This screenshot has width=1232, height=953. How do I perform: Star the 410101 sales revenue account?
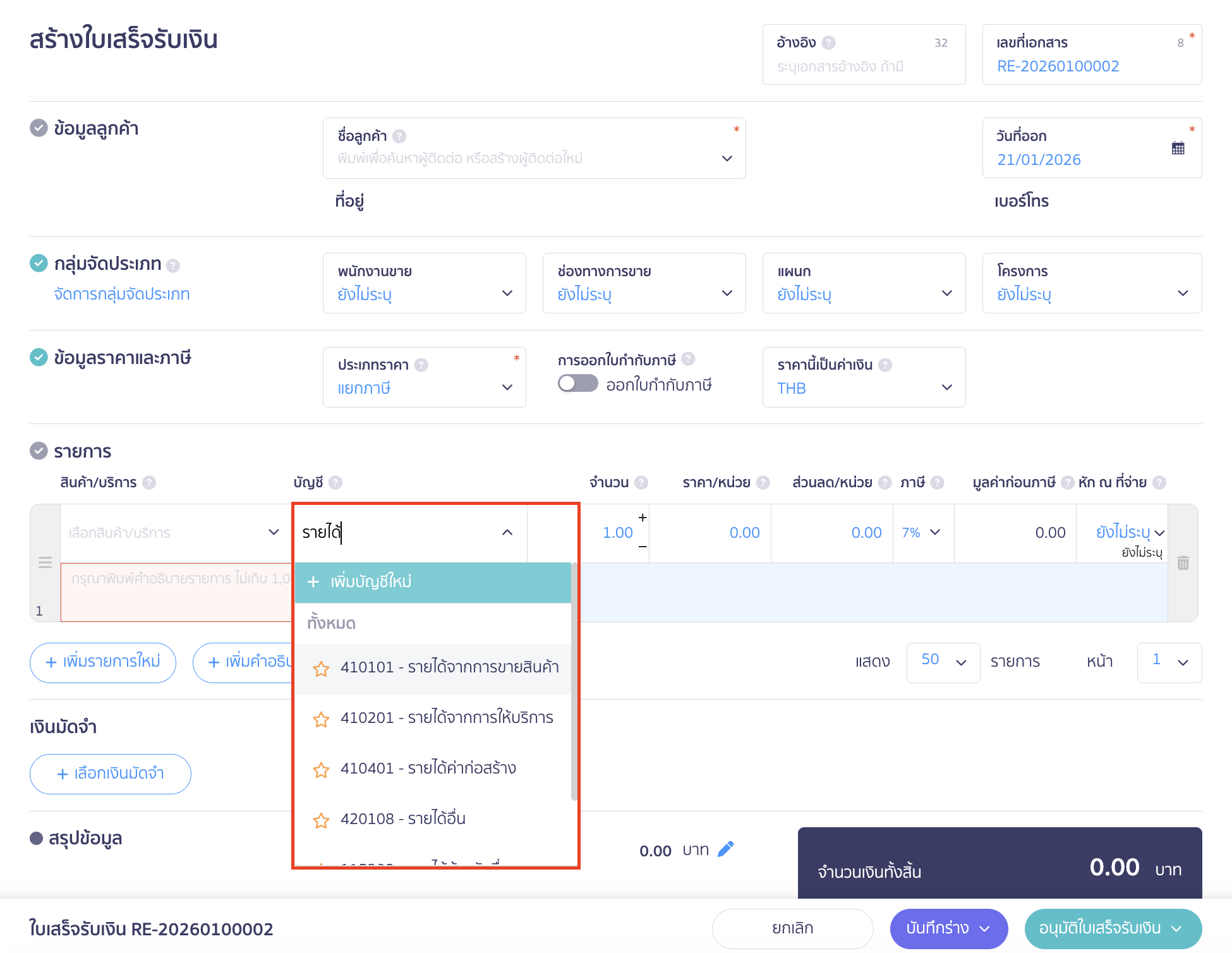[x=321, y=669]
